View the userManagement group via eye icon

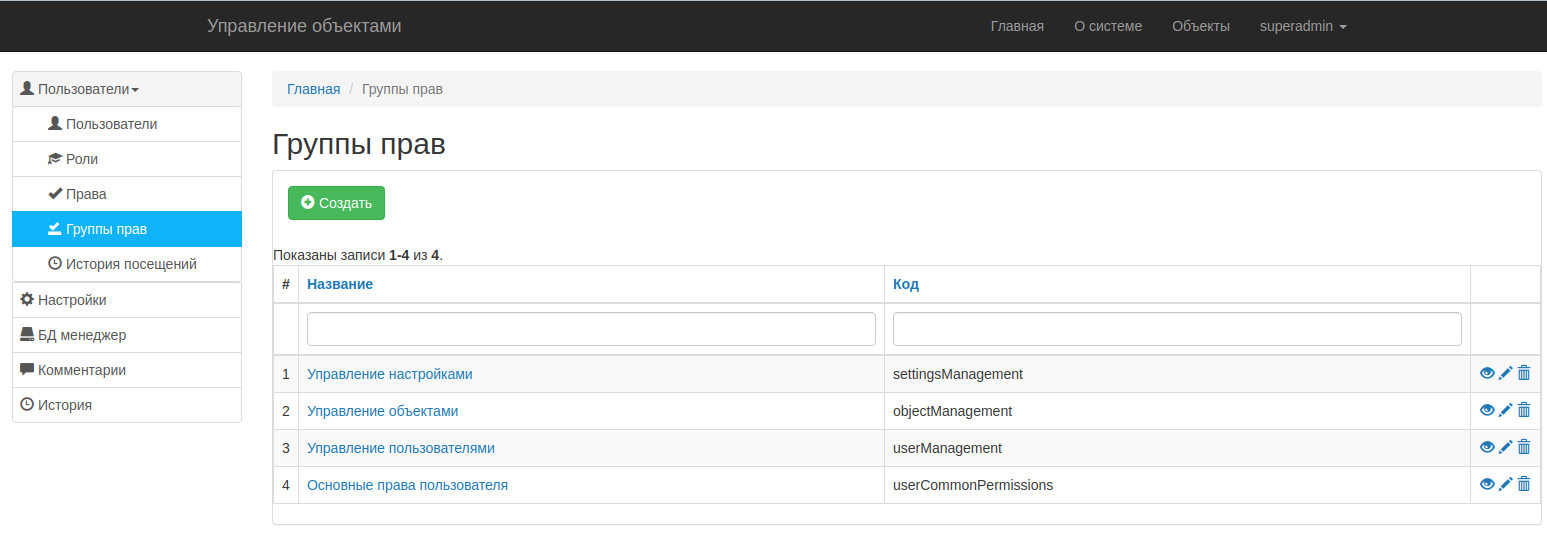pyautogui.click(x=1487, y=447)
